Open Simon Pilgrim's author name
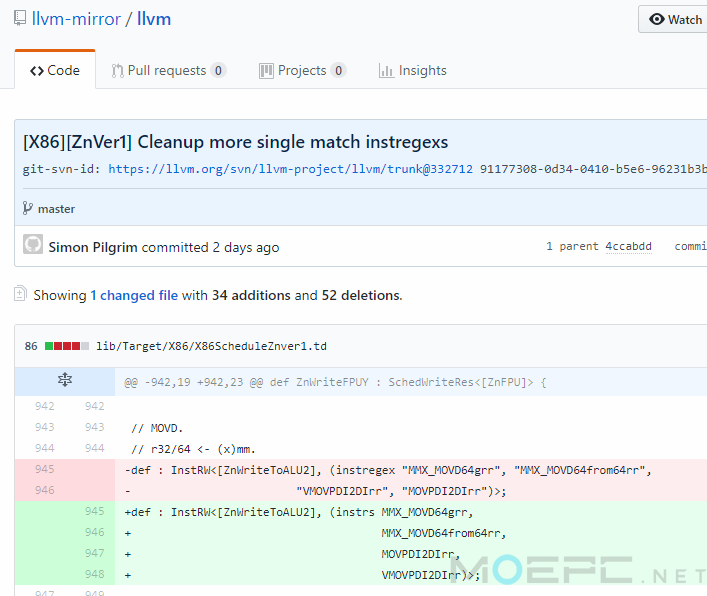Screen dimensions: 707x596 point(93,247)
